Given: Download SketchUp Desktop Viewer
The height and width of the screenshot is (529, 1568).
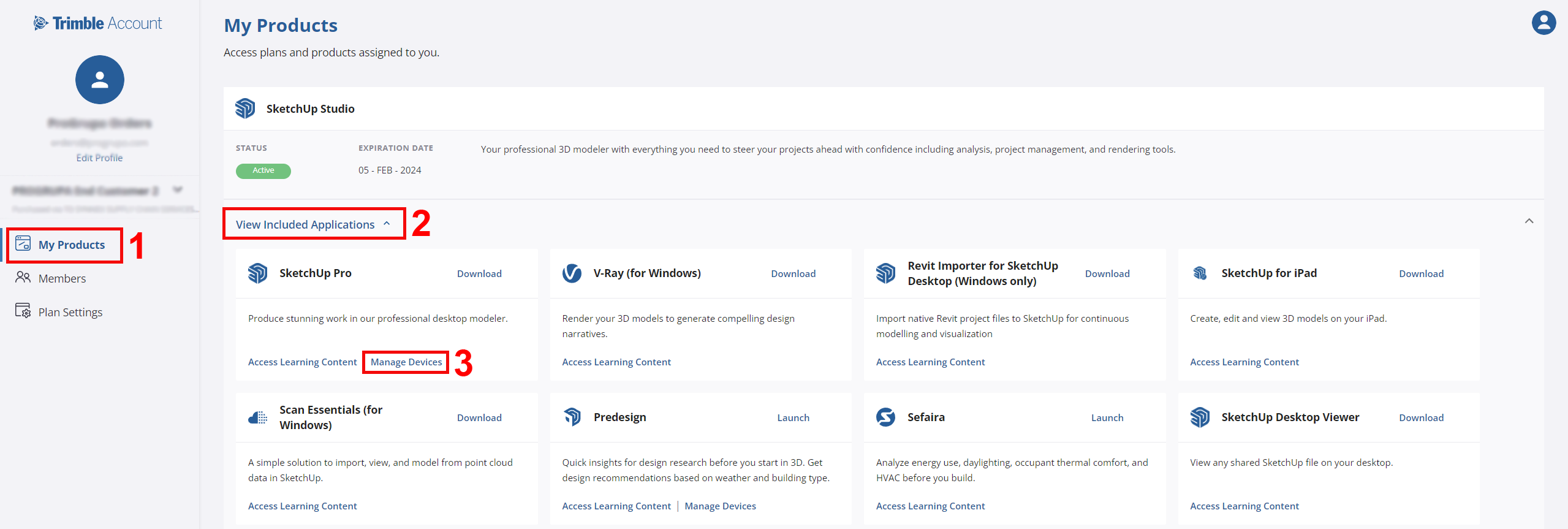Looking at the screenshot, I should pos(1422,417).
